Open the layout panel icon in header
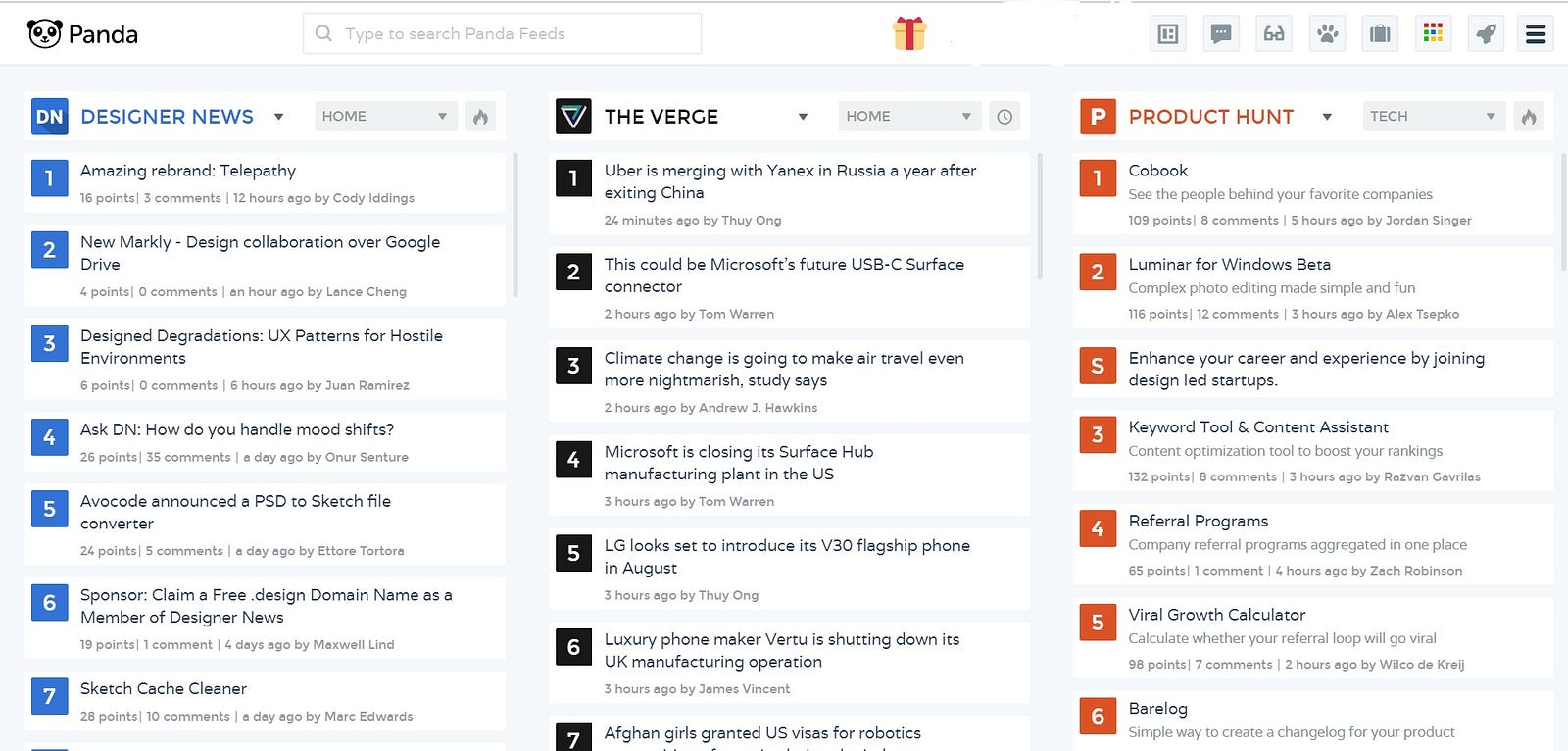The width and height of the screenshot is (1568, 751). 1168,34
